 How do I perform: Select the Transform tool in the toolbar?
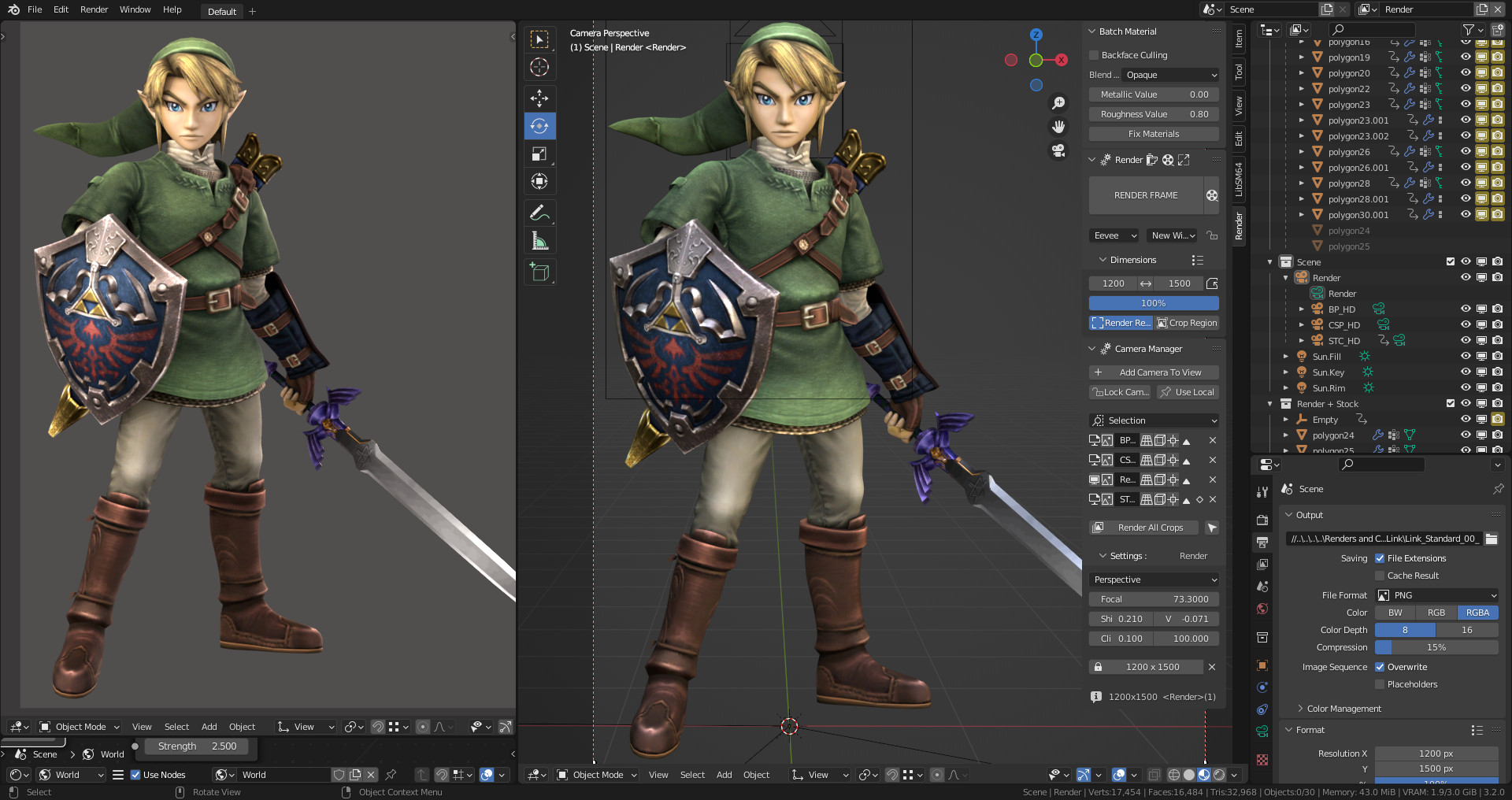[x=539, y=181]
